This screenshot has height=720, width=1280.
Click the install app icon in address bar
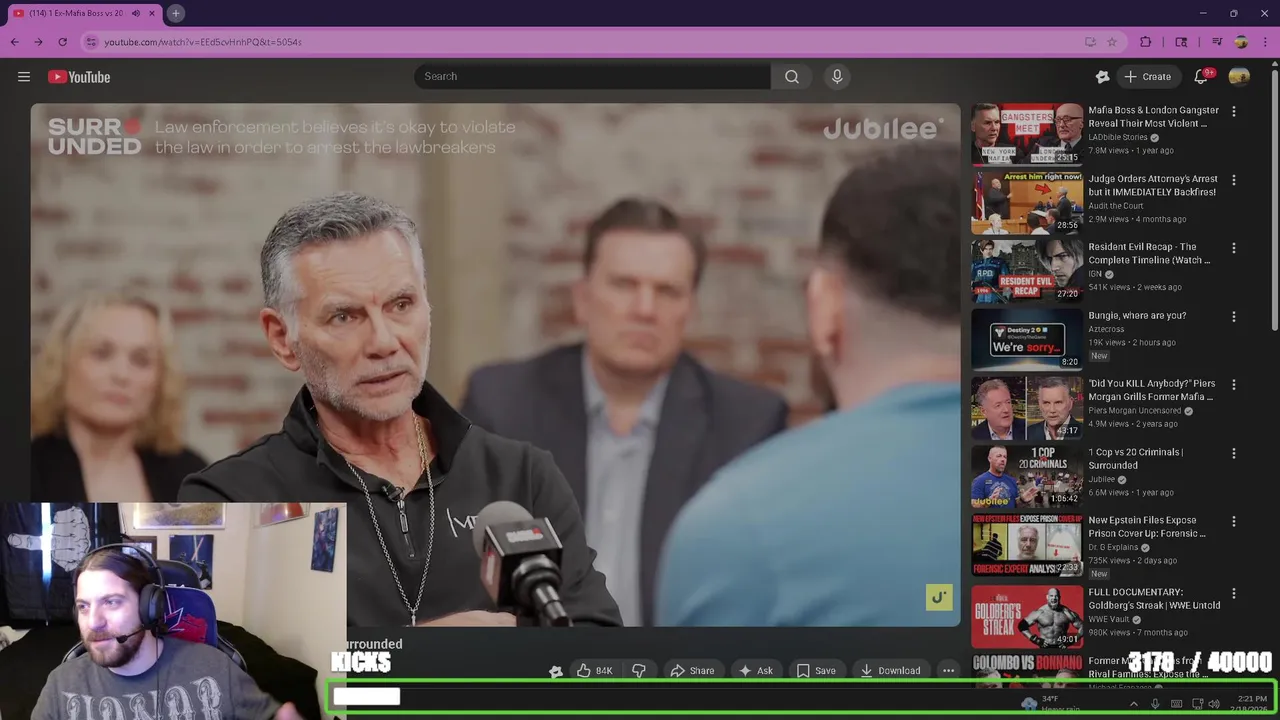(1090, 42)
